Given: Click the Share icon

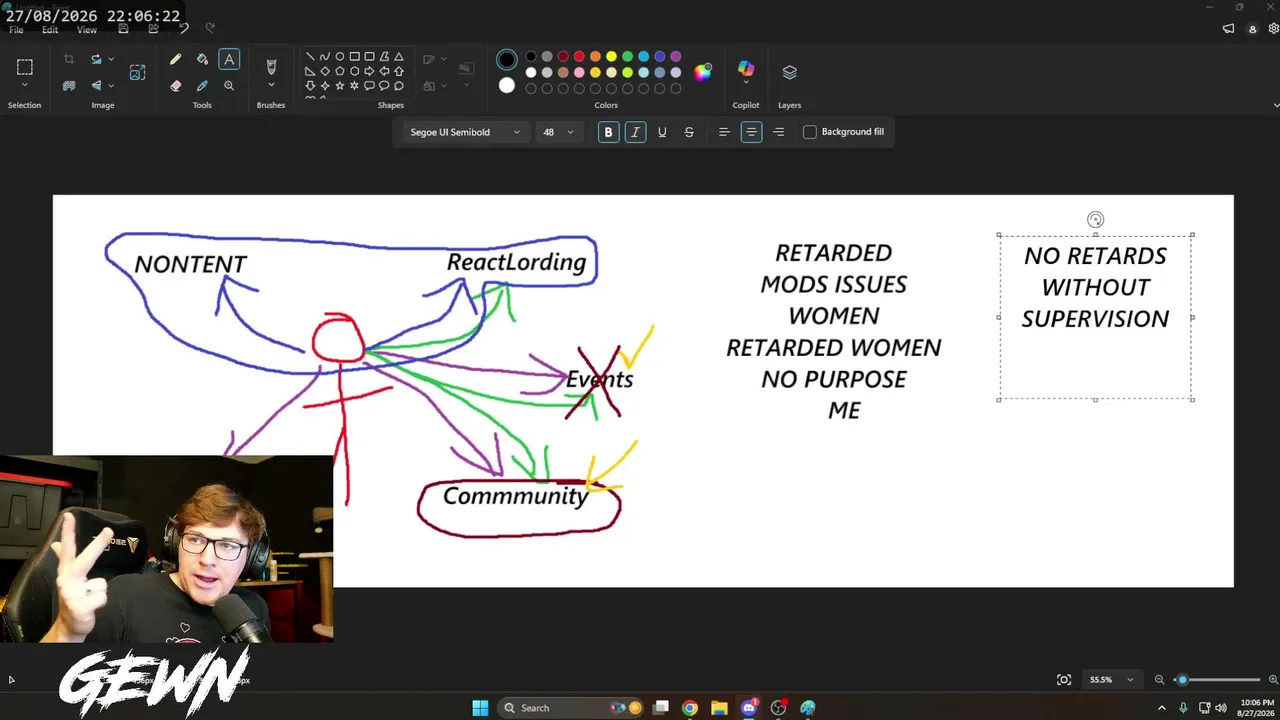Looking at the screenshot, I should pos(153,29).
